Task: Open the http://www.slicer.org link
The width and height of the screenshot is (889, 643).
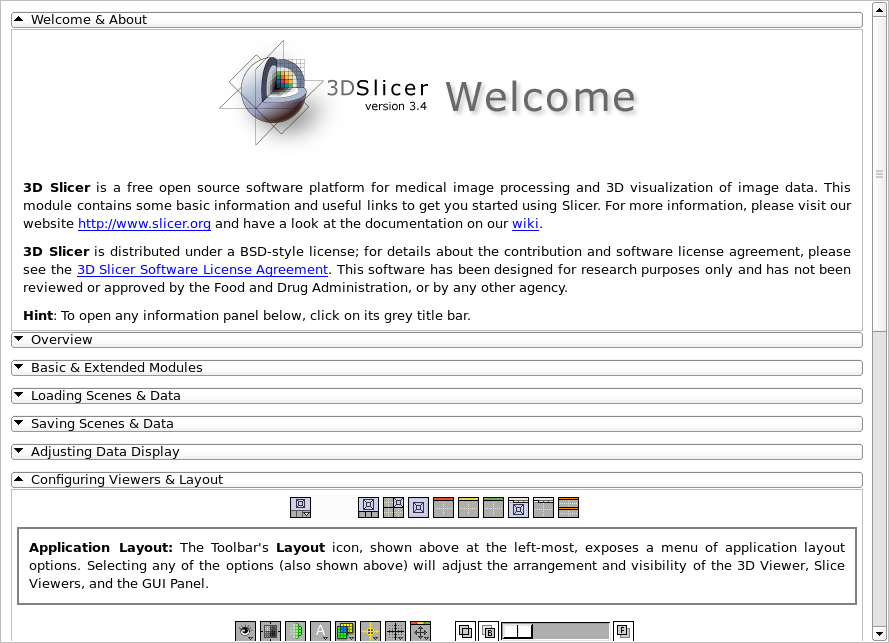Action: (144, 224)
